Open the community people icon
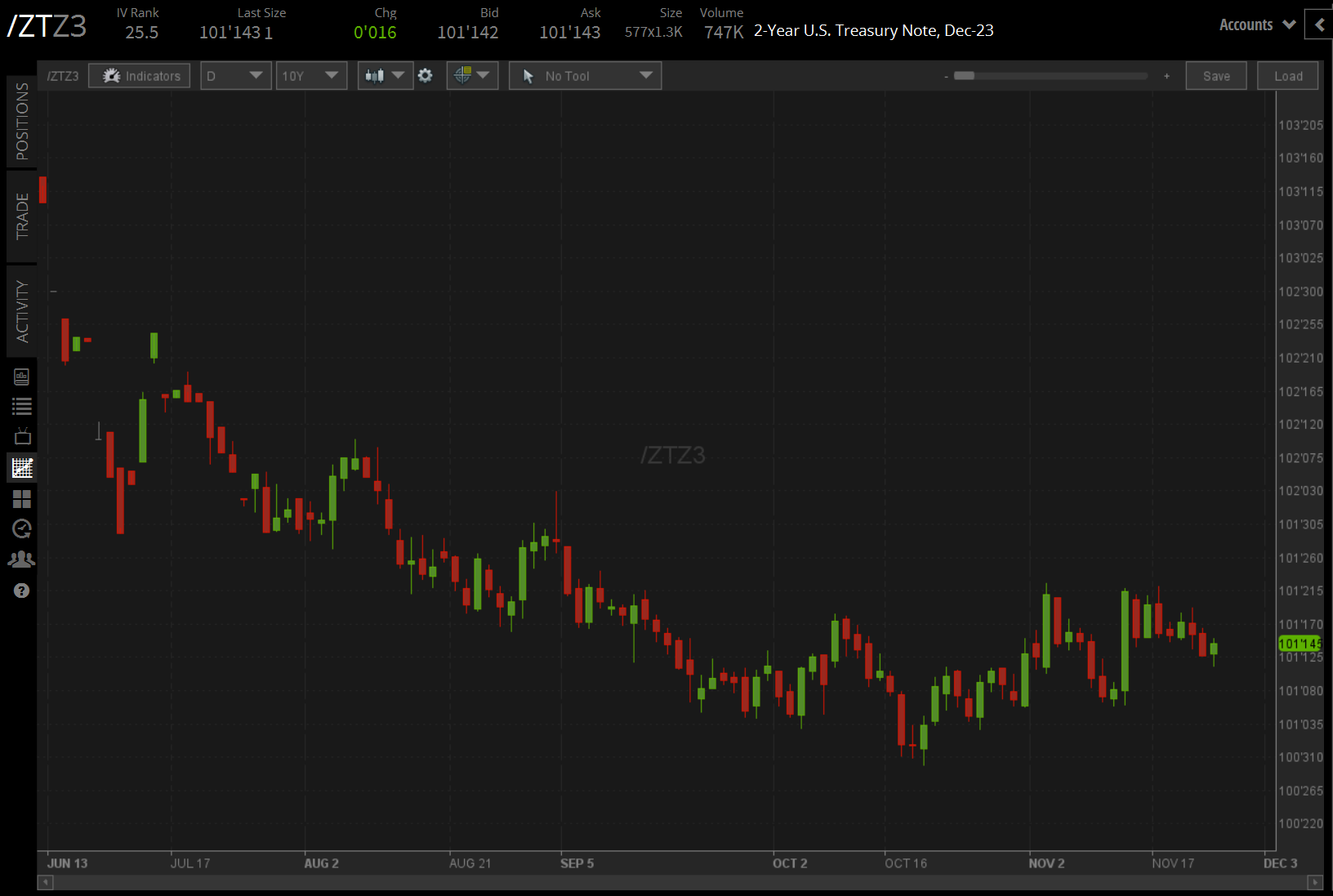 pos(22,559)
